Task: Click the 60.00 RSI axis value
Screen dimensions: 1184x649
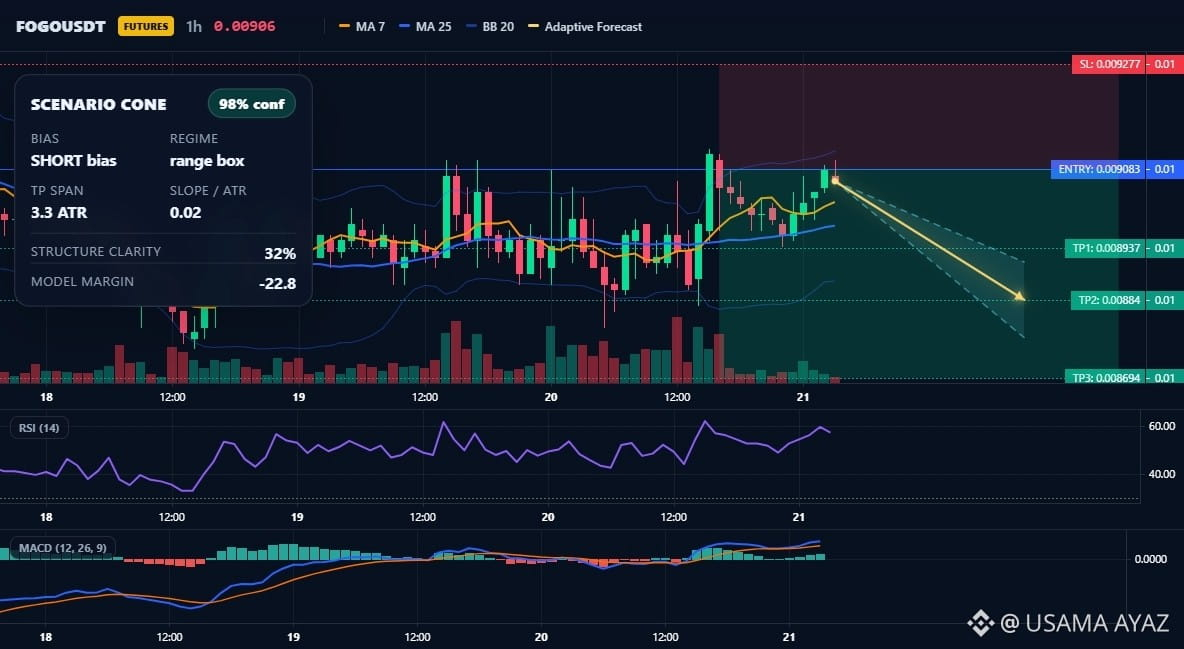Action: [x=1161, y=426]
